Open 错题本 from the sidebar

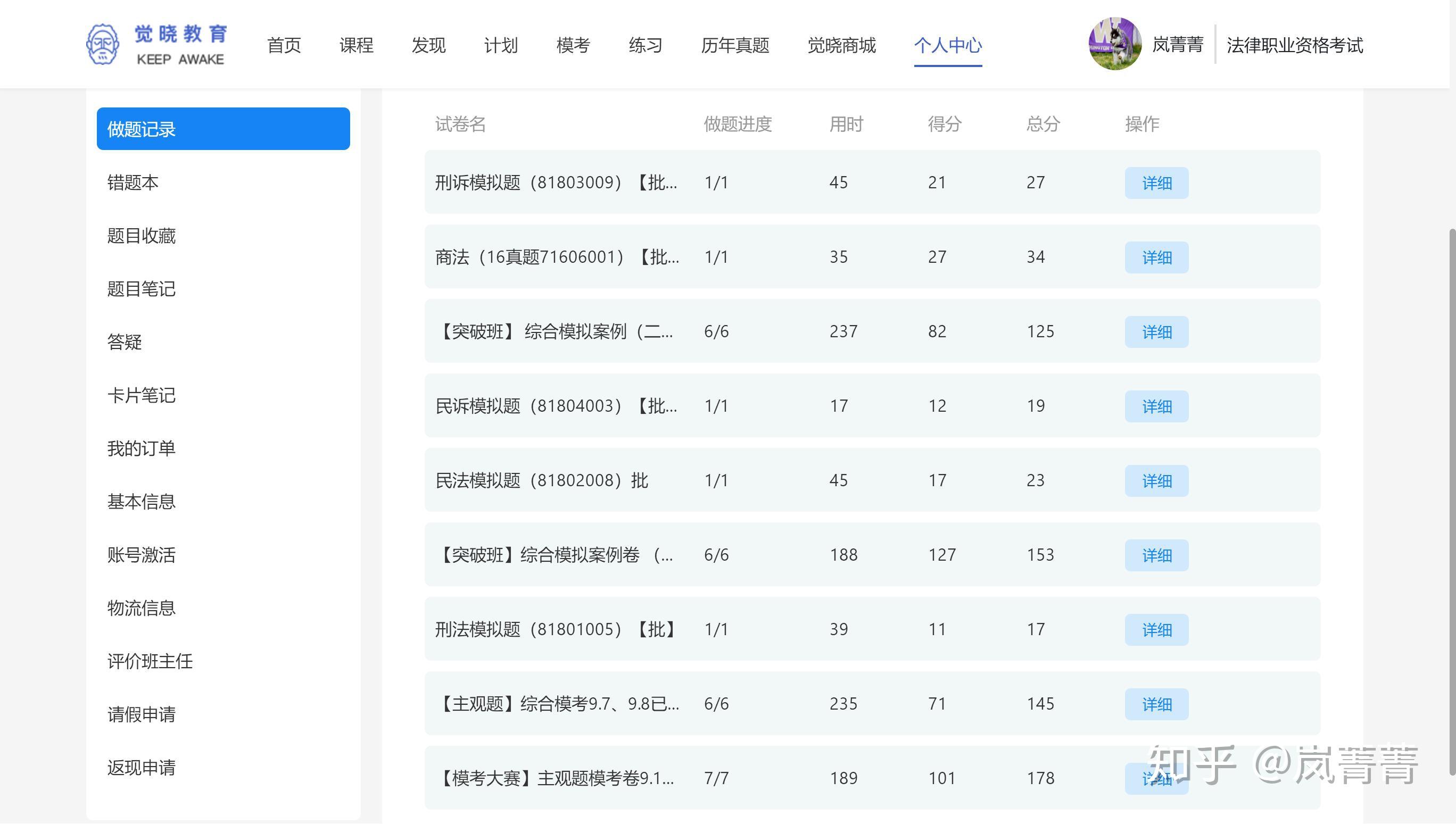pos(133,182)
